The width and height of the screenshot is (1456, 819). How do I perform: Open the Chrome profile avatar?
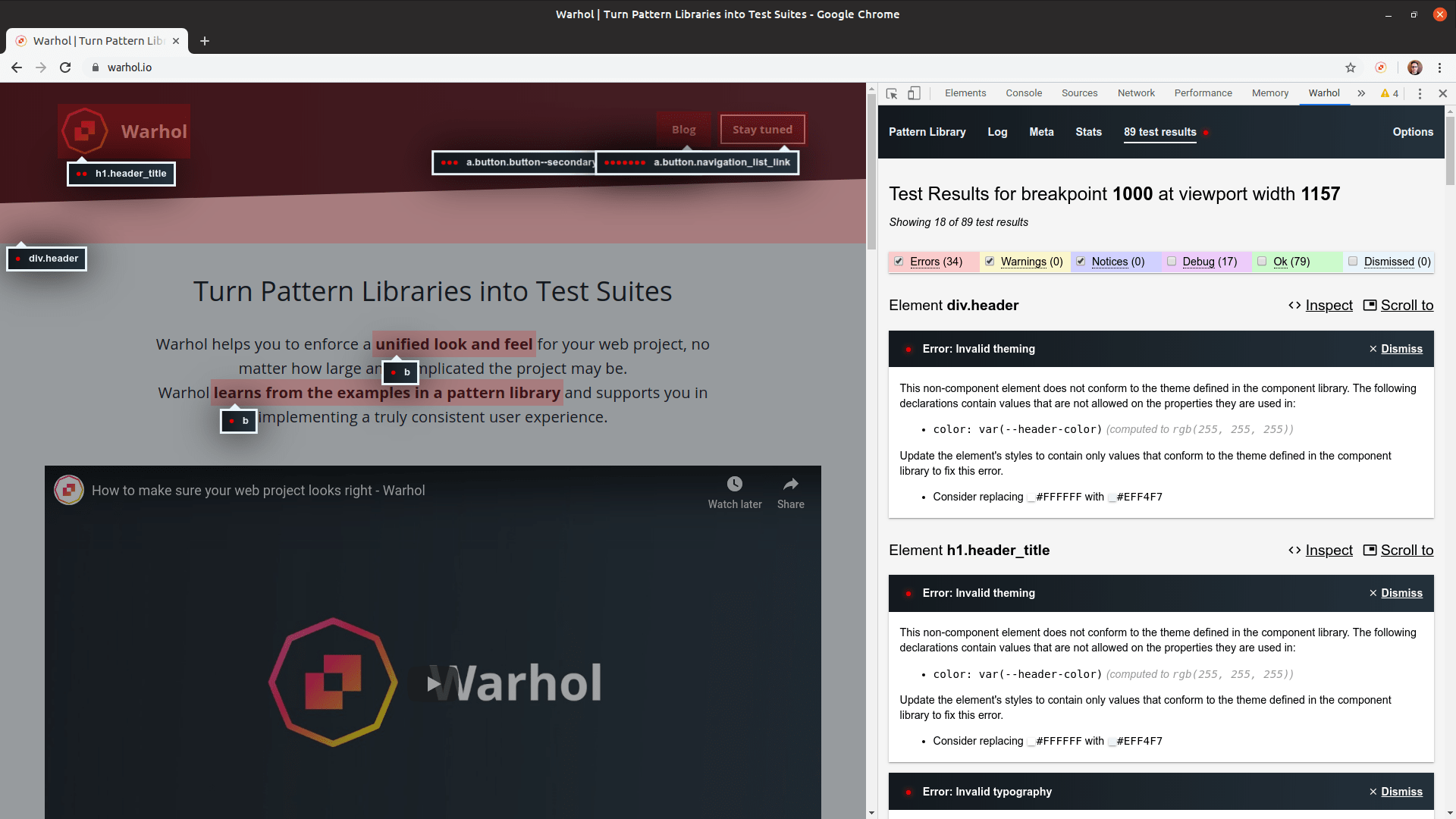1415,67
